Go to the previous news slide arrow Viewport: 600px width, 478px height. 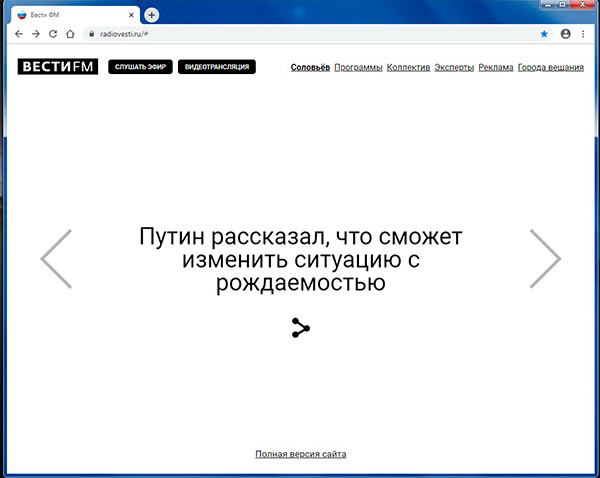(56, 259)
